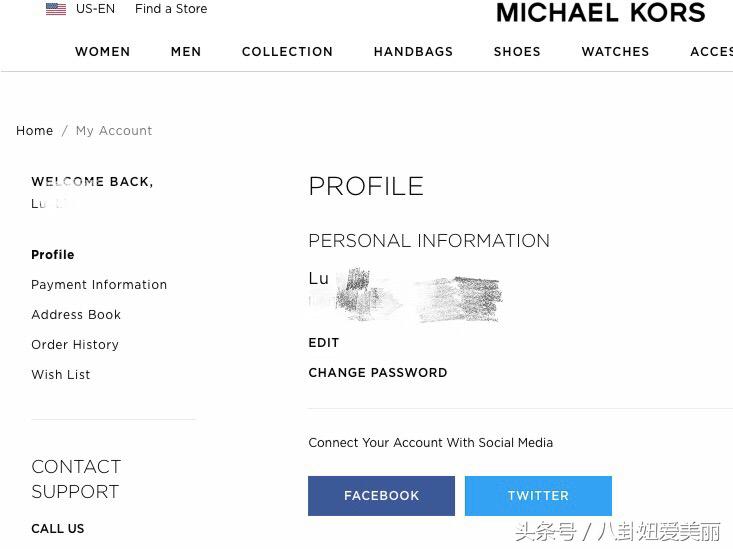Connect account with Facebook button
Image resolution: width=733 pixels, height=549 pixels.
[381, 496]
